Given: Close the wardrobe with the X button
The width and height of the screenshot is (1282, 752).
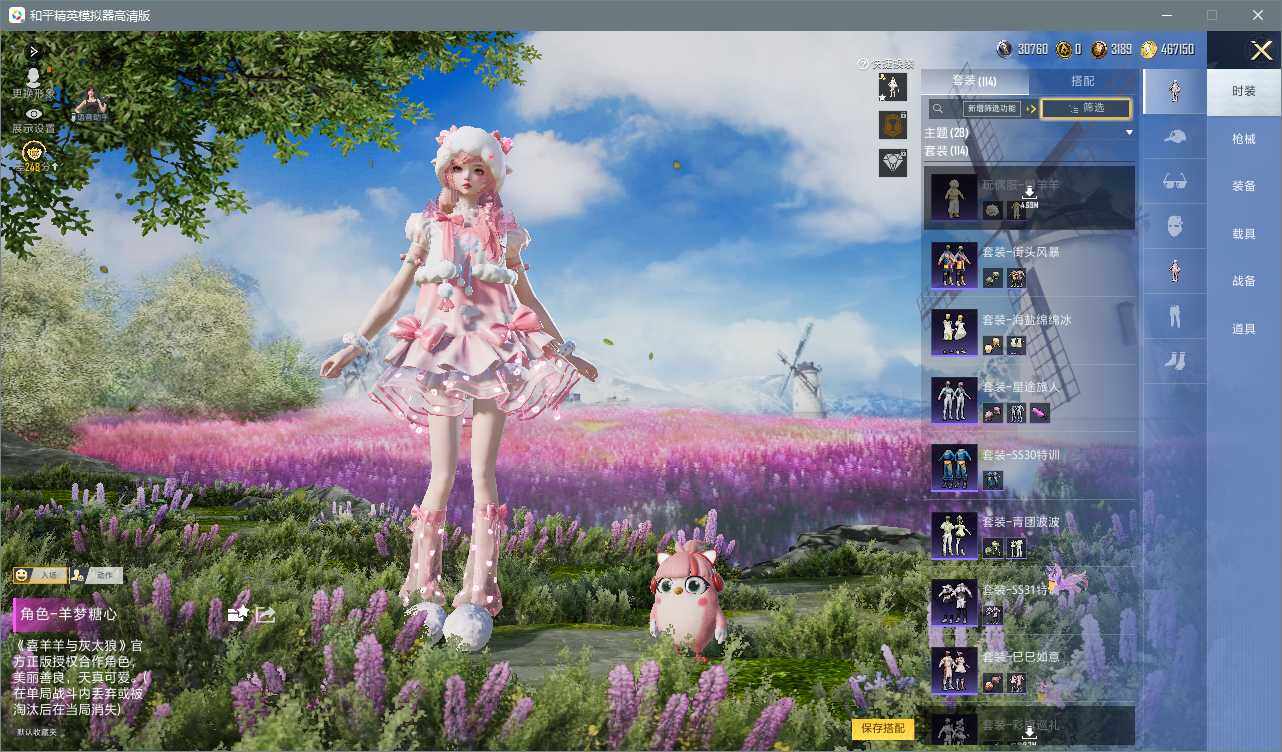Looking at the screenshot, I should 1261,51.
